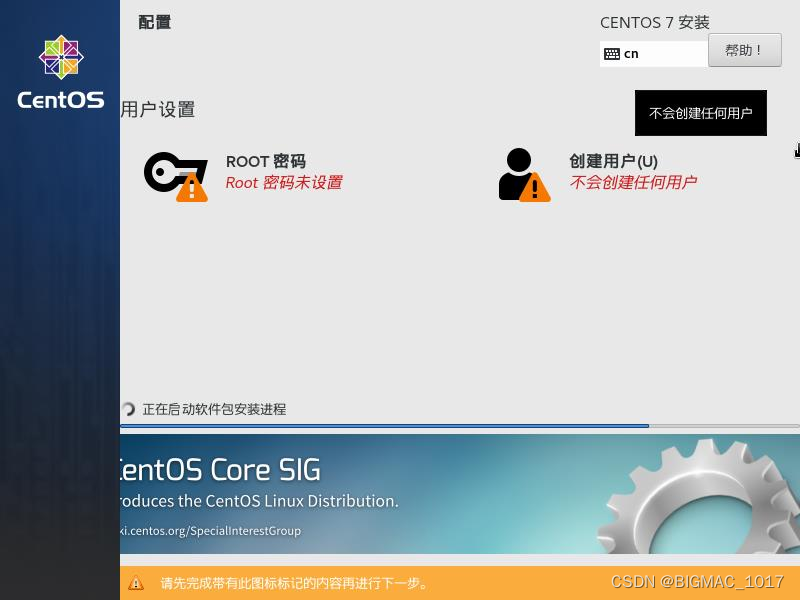Image resolution: width=800 pixels, height=600 pixels.
Task: Click the '用户设置' heading
Action: point(158,109)
